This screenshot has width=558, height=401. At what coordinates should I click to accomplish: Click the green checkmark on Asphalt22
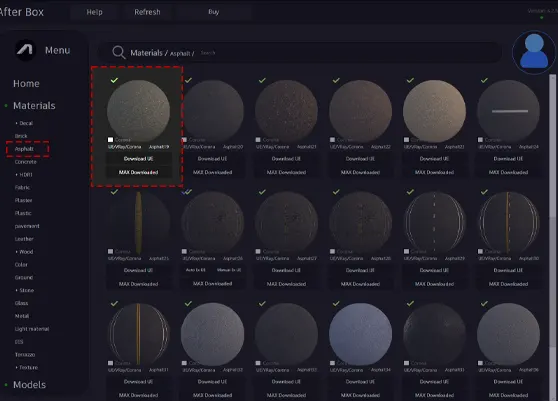tap(336, 80)
